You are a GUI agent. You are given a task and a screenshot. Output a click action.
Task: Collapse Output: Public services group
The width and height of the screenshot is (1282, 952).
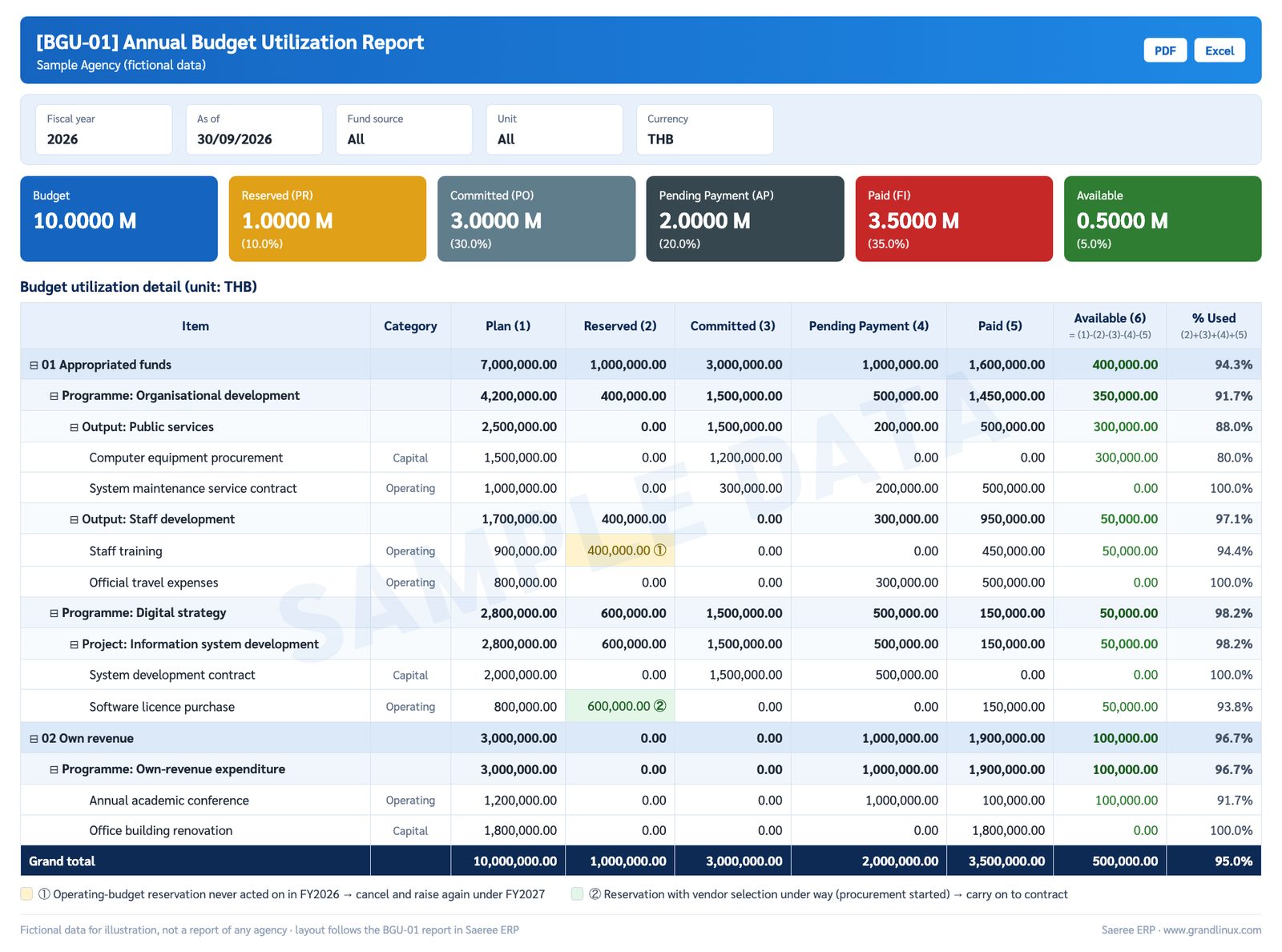[74, 427]
